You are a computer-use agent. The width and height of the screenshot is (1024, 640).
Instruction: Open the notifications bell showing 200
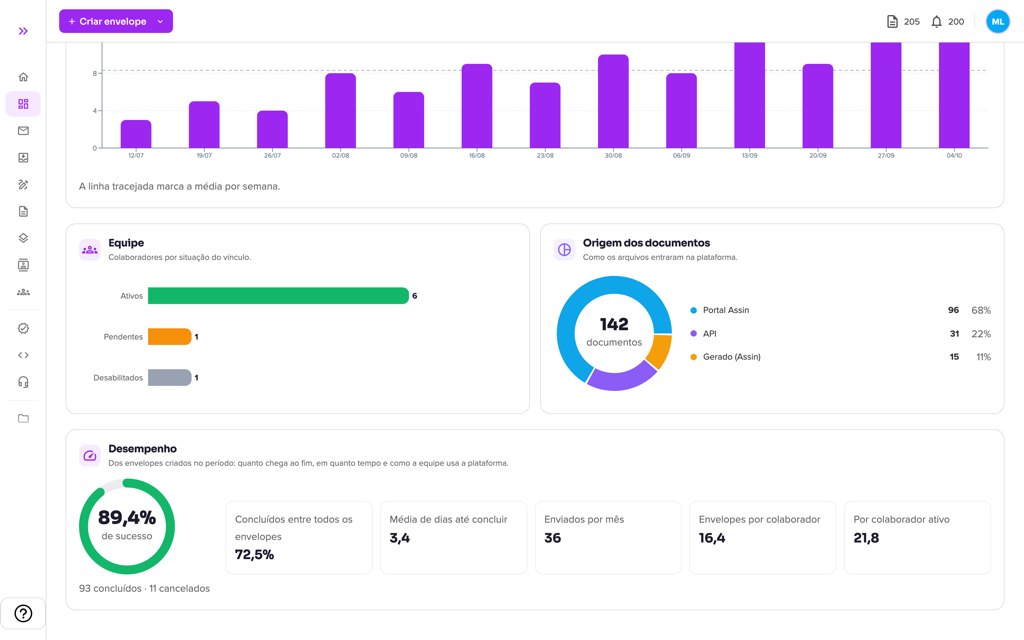click(936, 22)
